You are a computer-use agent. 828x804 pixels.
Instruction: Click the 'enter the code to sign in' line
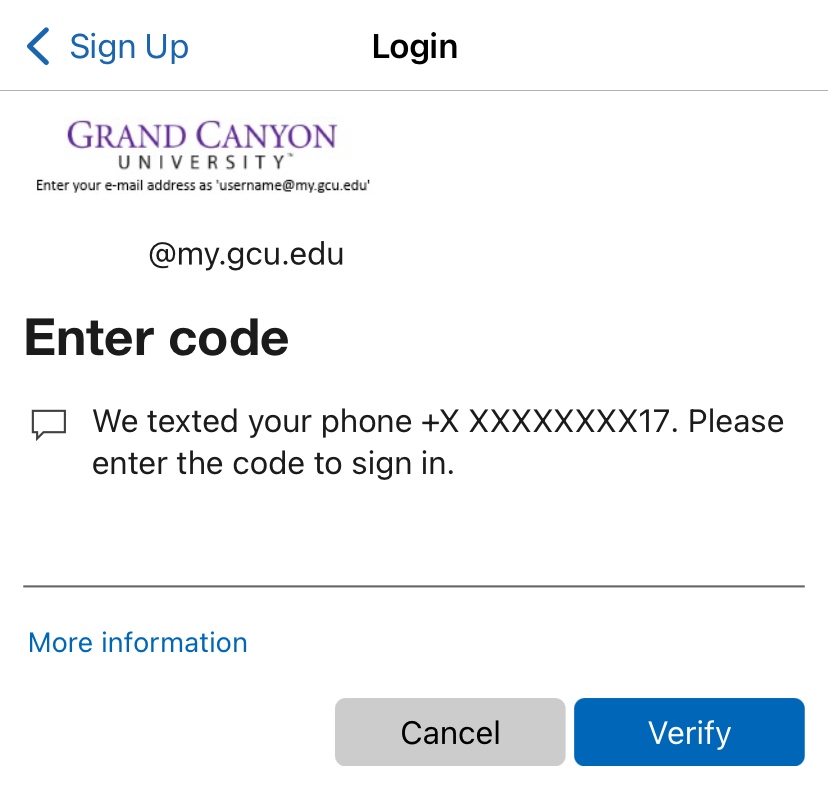point(273,464)
